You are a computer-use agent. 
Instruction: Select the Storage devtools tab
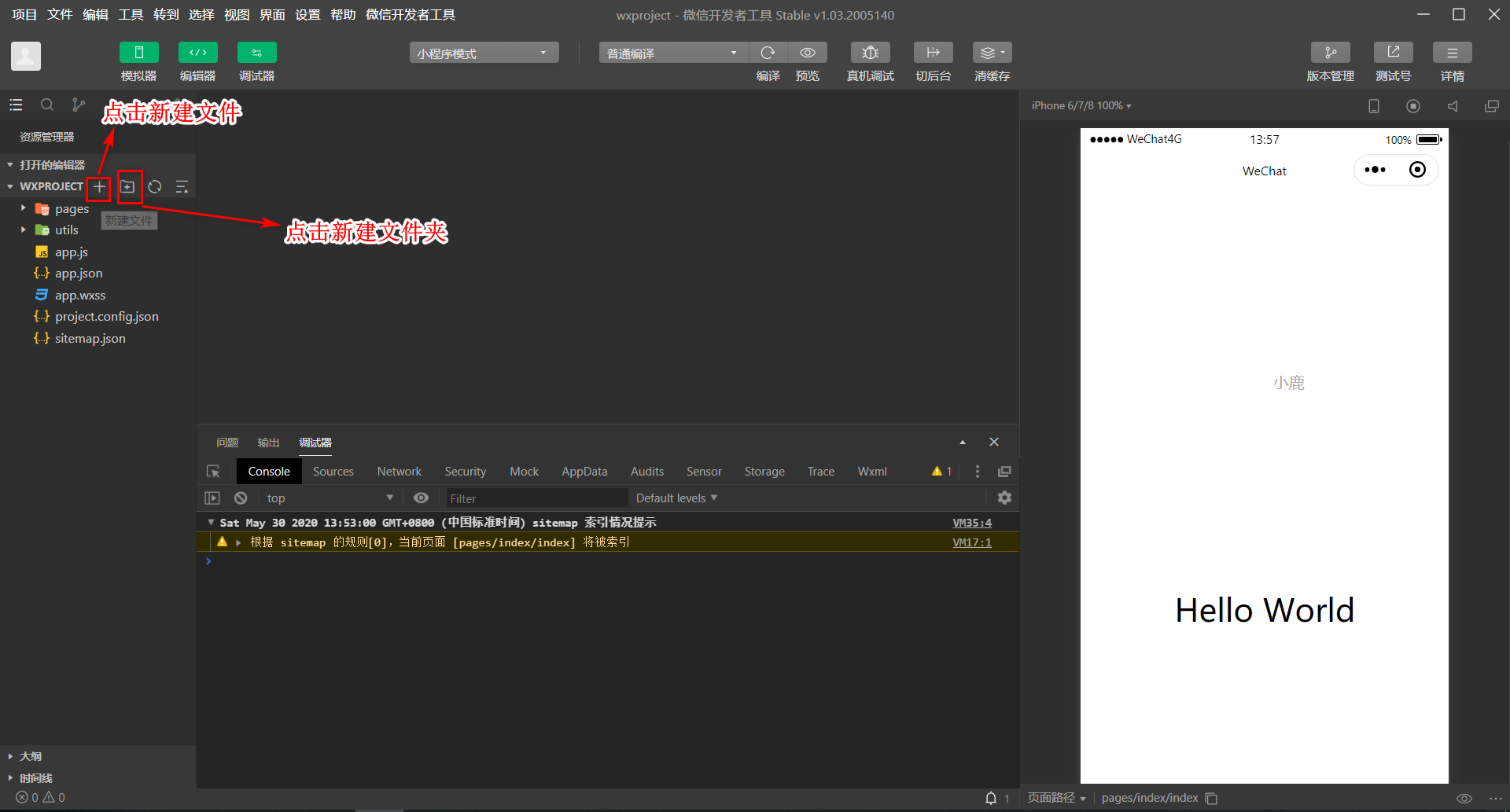point(764,472)
